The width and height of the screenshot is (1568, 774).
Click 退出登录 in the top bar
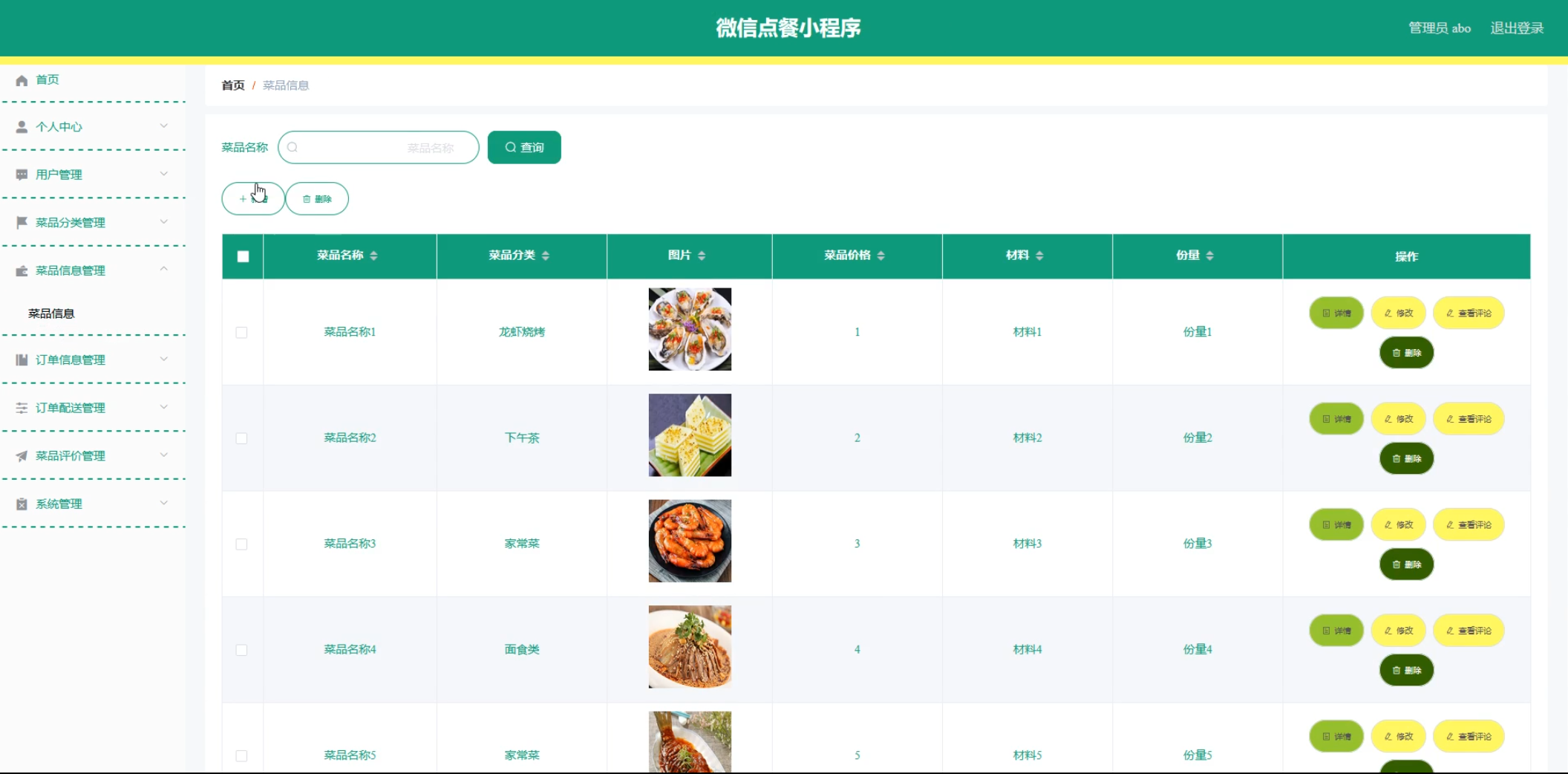tap(1517, 27)
